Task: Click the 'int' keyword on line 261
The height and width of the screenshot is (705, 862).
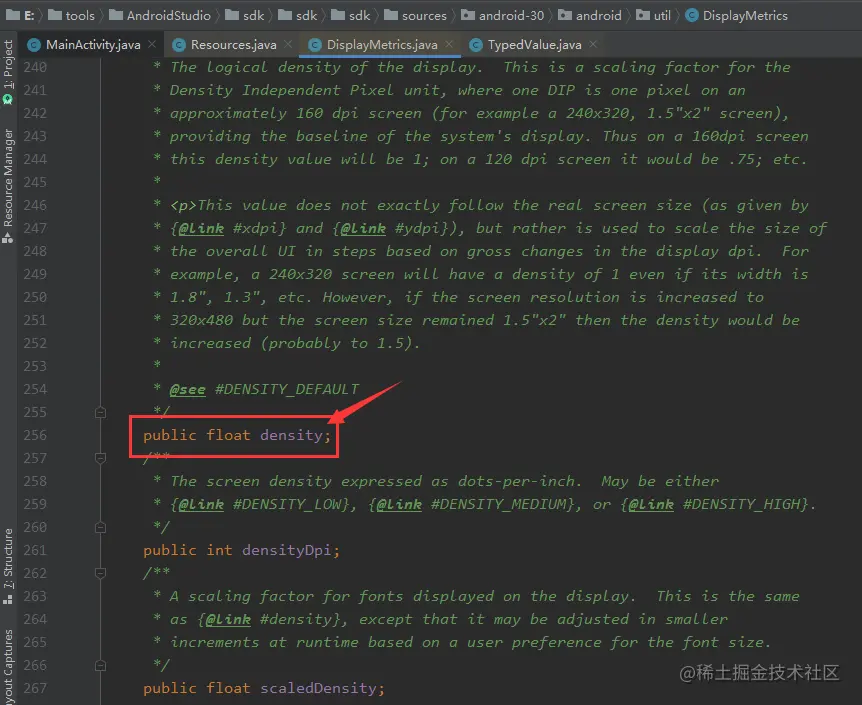Action: click(x=219, y=550)
